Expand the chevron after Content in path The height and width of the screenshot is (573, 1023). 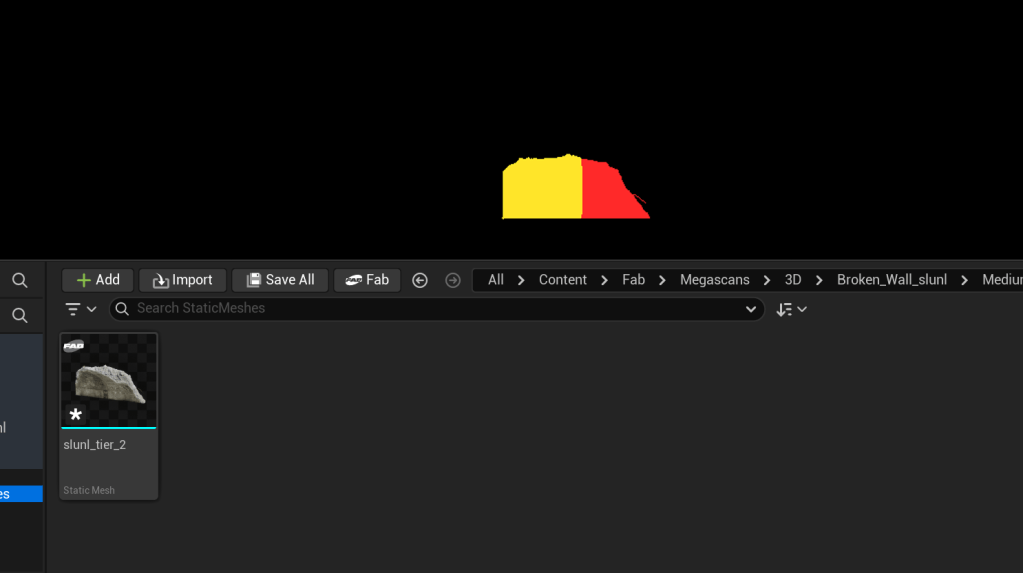(604, 280)
